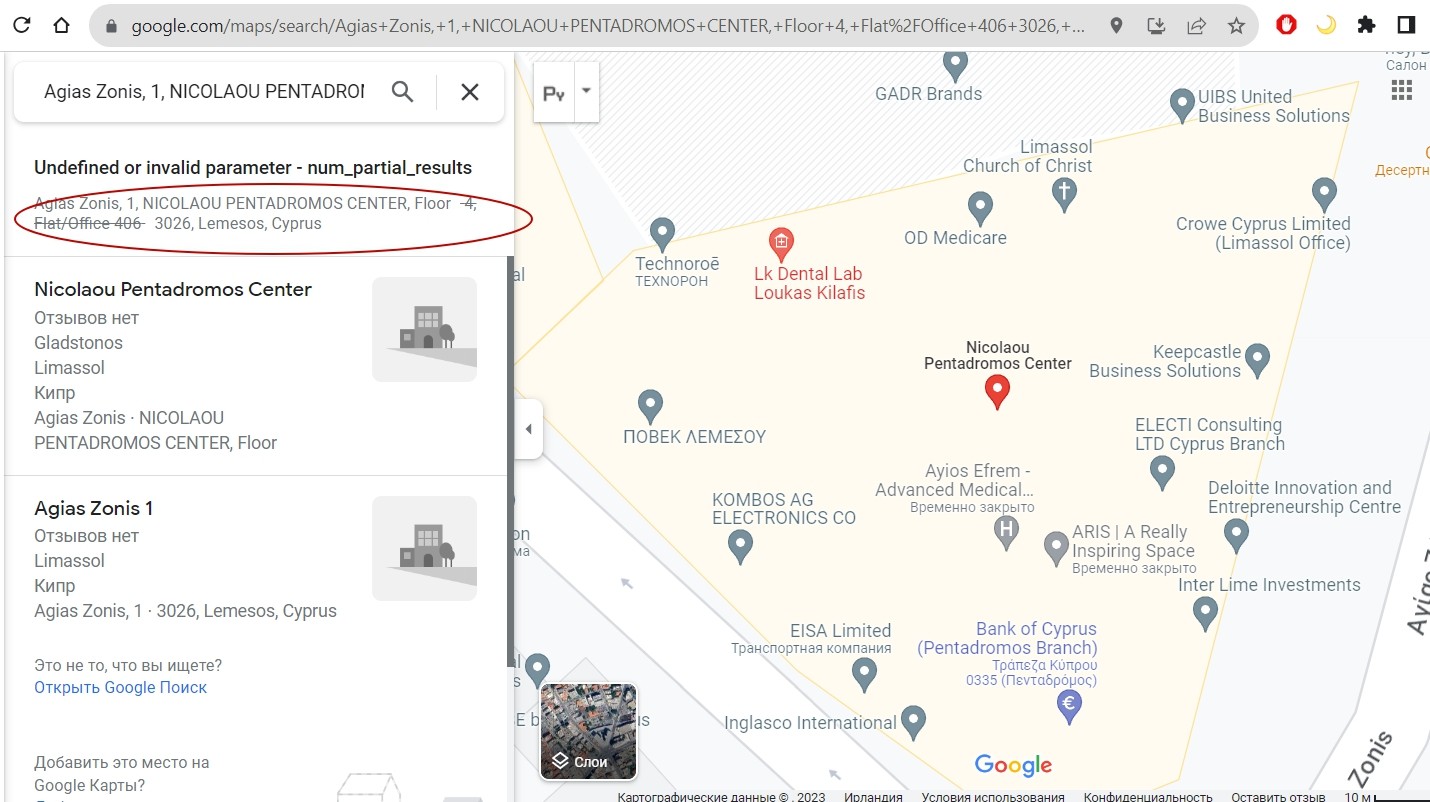Click the browser address bar URL
Viewport: 1430px width, 802px height.
(608, 26)
